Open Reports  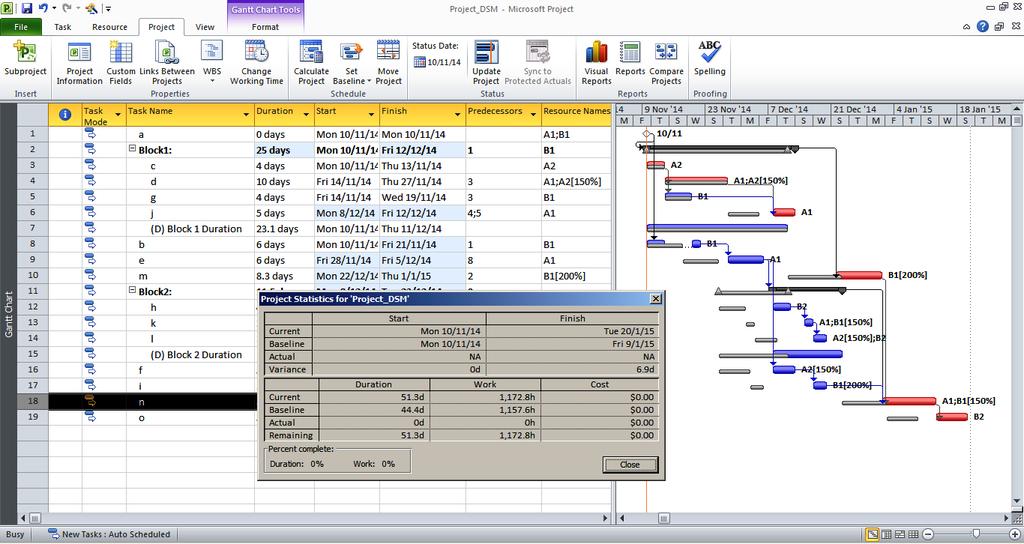pyautogui.click(x=630, y=59)
